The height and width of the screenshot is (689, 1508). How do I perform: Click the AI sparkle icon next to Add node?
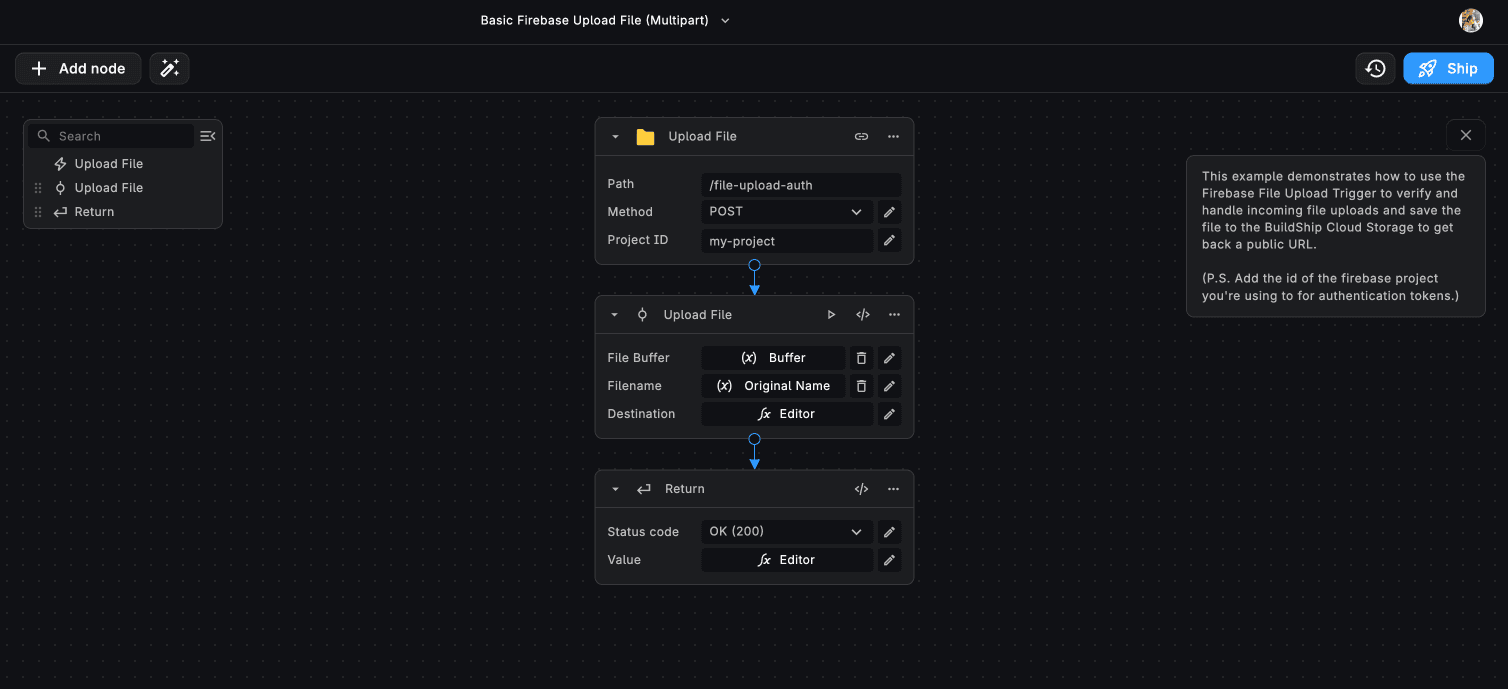click(x=169, y=68)
